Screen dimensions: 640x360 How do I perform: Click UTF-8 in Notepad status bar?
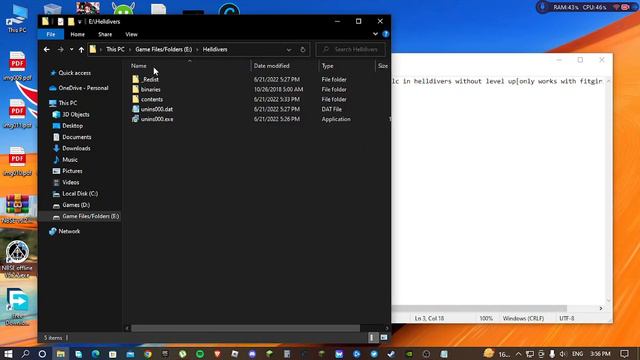(x=567, y=318)
